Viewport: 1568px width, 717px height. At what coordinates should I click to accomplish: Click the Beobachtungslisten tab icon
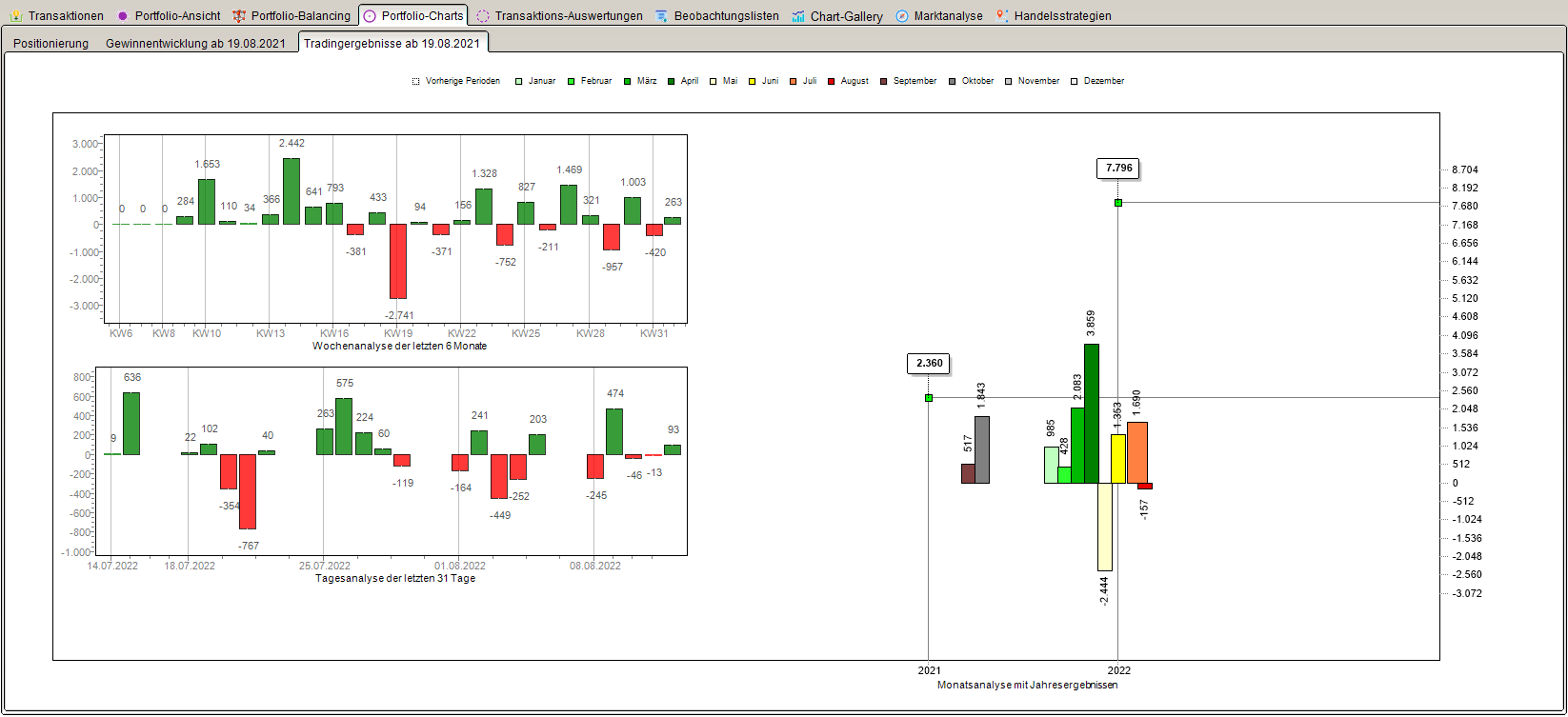click(x=661, y=15)
